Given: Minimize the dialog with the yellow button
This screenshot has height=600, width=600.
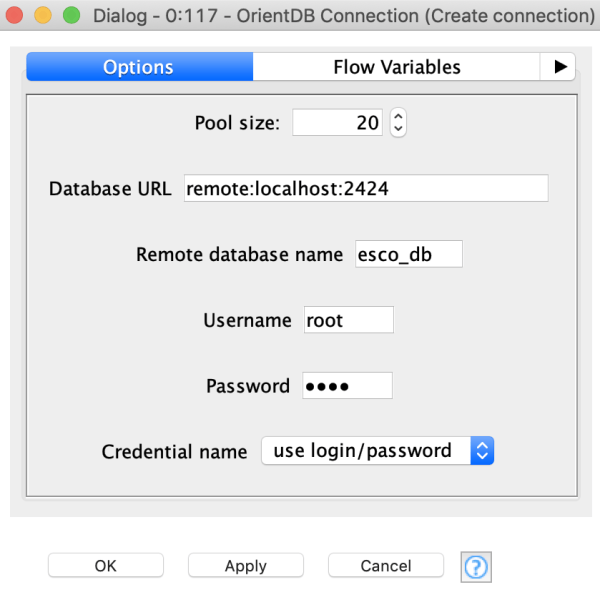Looking at the screenshot, I should [43, 15].
